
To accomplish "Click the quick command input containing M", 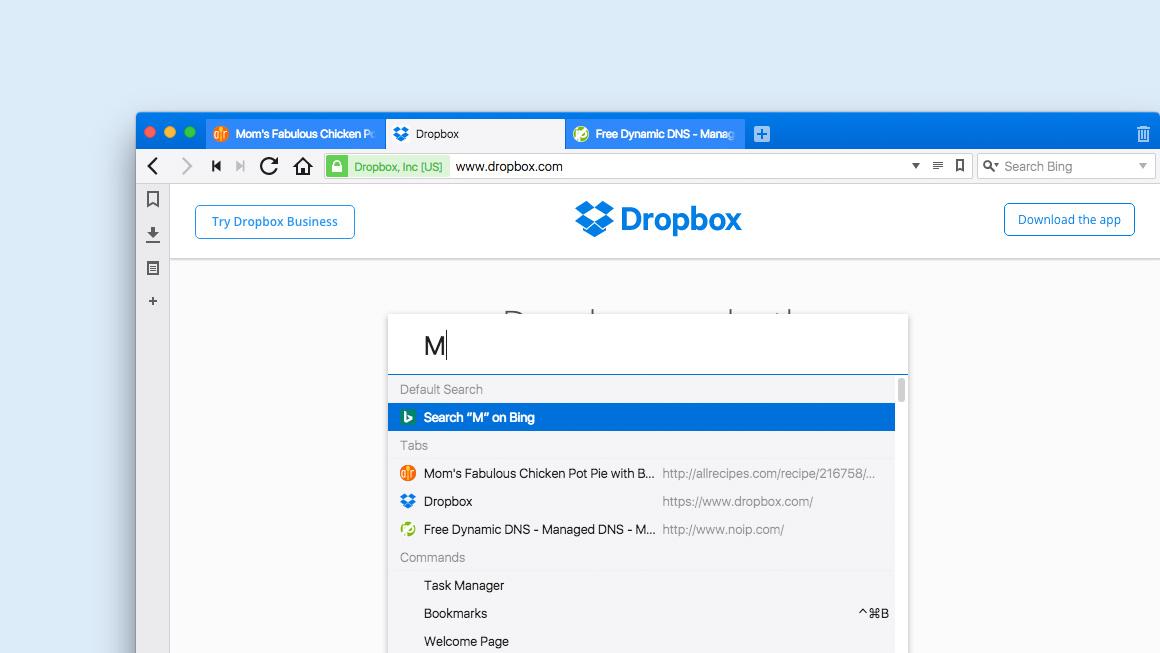I will (648, 345).
